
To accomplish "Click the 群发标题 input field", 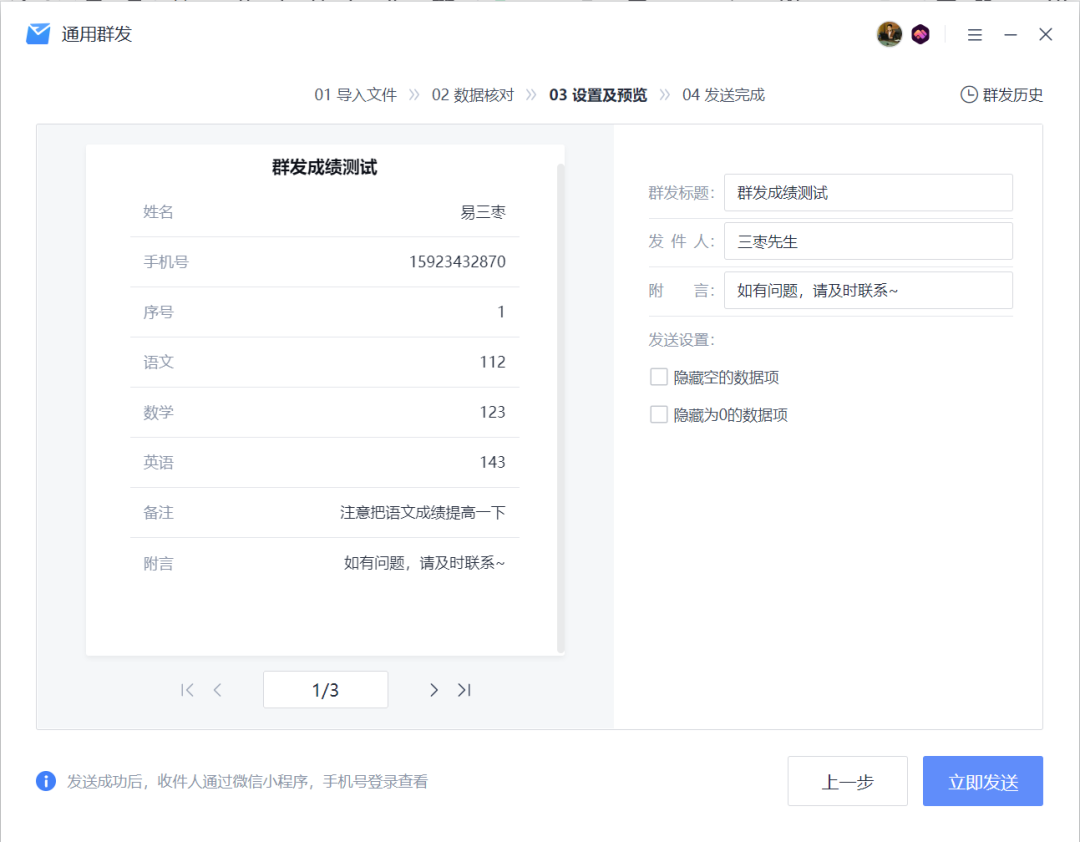I will click(868, 192).
